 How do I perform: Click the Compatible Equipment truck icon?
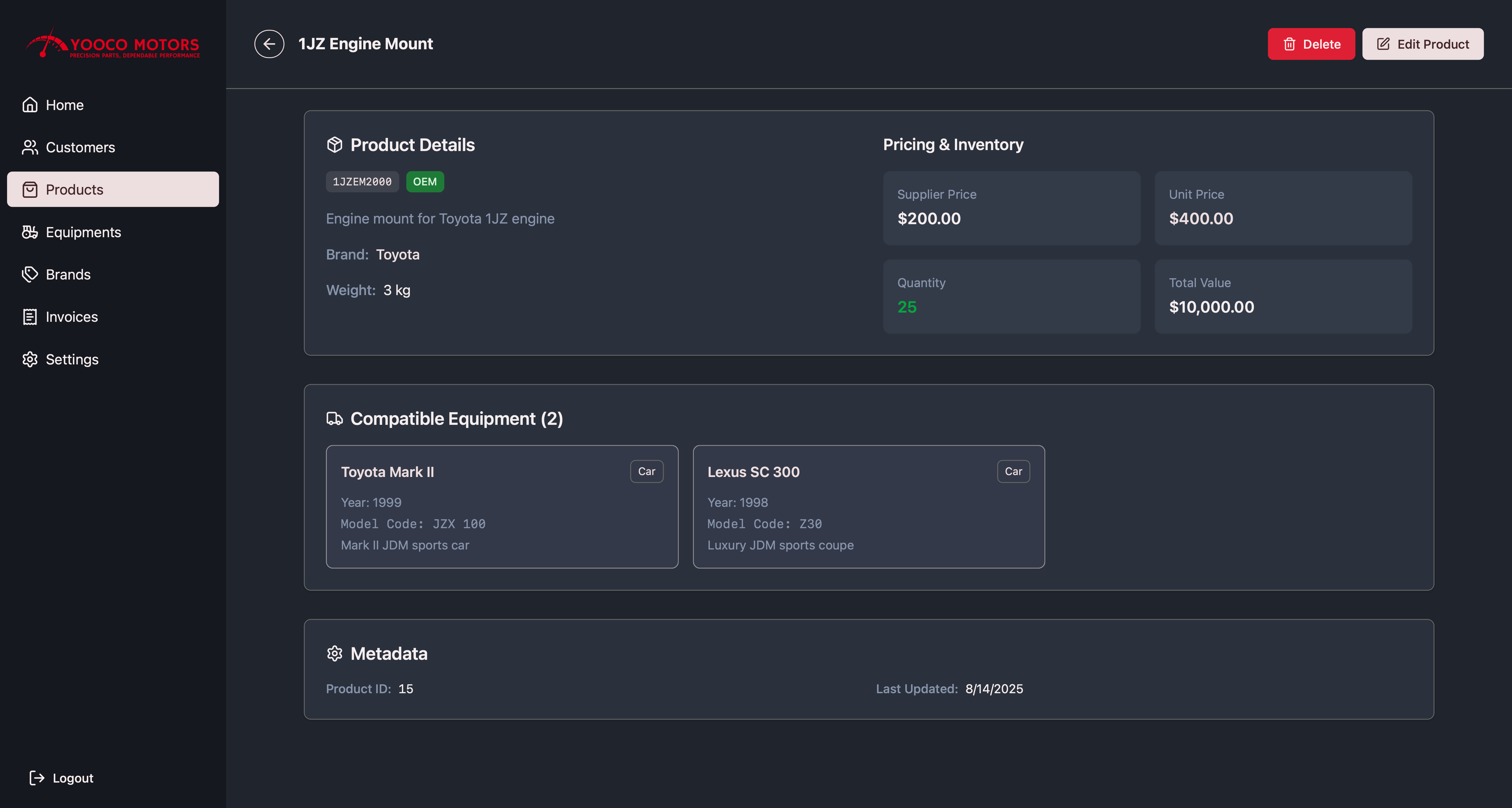[335, 418]
